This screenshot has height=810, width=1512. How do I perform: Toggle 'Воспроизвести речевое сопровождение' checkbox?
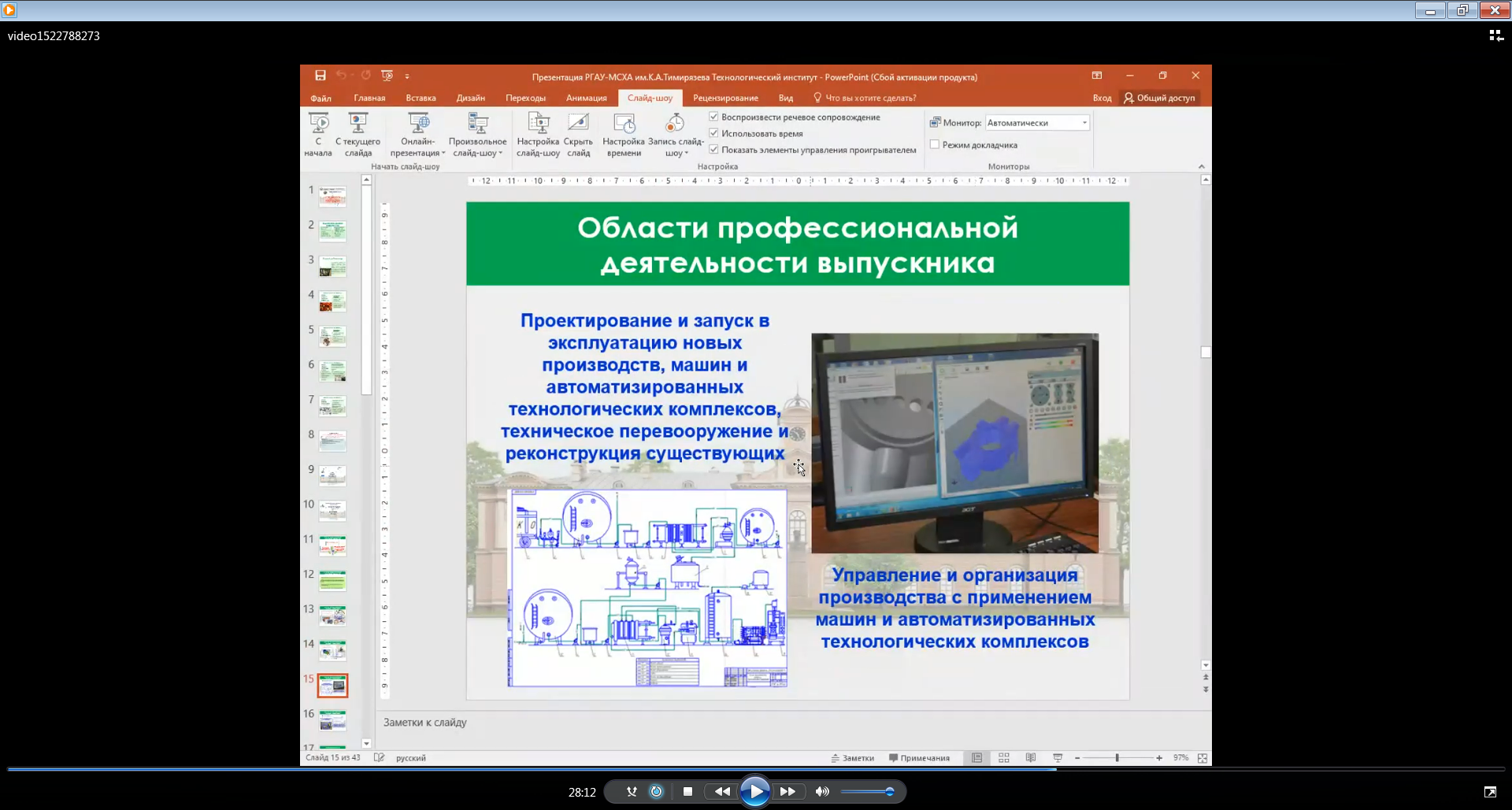[714, 117]
